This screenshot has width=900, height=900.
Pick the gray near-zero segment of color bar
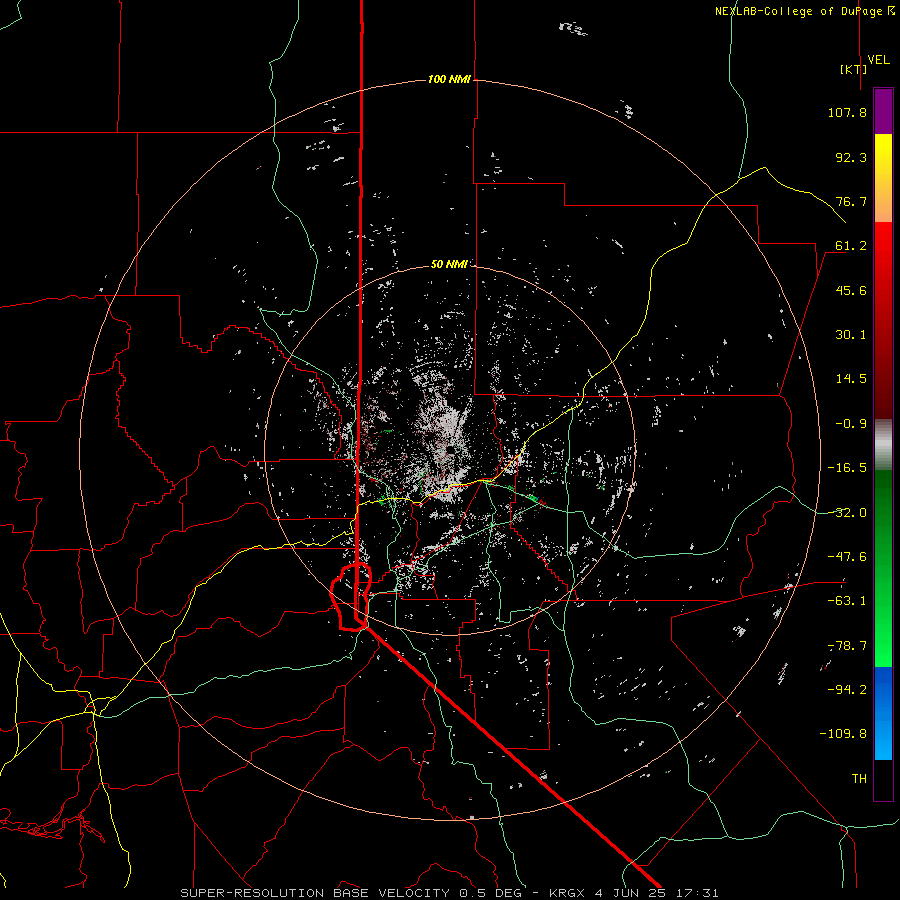[x=883, y=445]
